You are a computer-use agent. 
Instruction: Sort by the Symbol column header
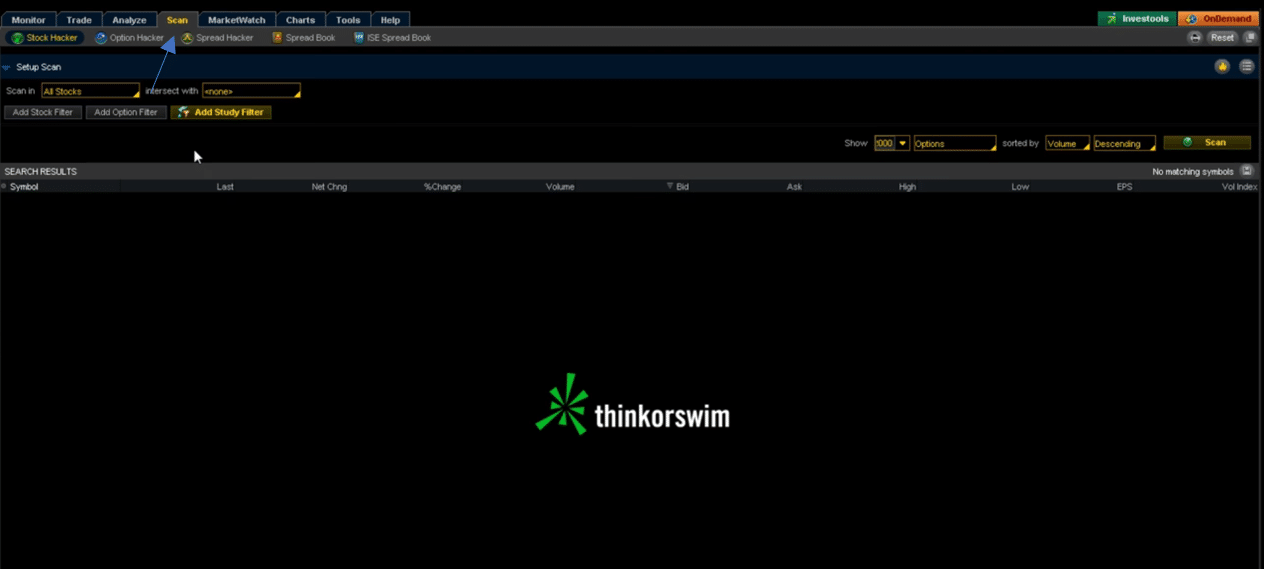click(x=24, y=187)
